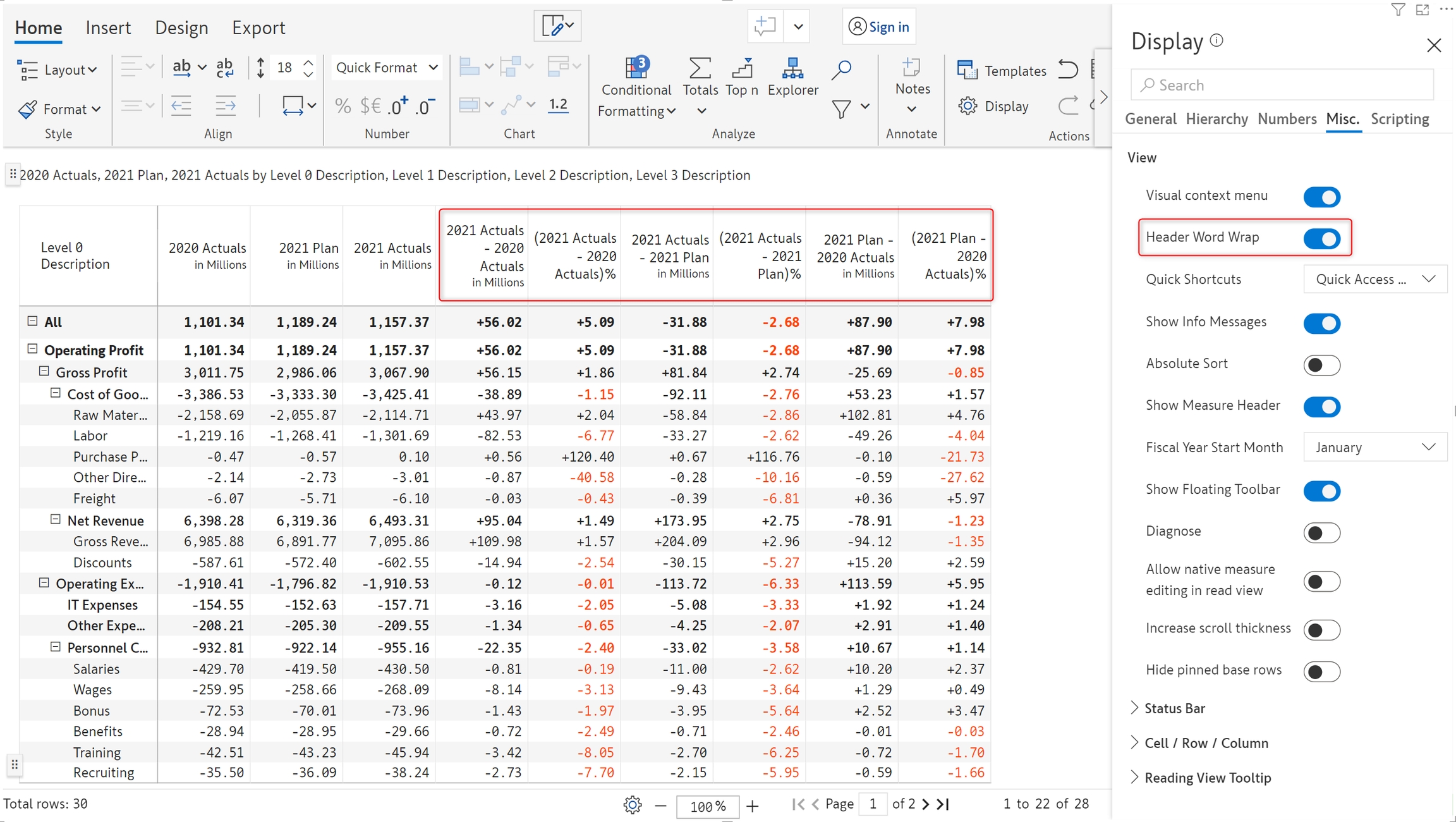1456x822 pixels.
Task: Open the Hierarchy tab in Display panel
Action: pyautogui.click(x=1216, y=119)
